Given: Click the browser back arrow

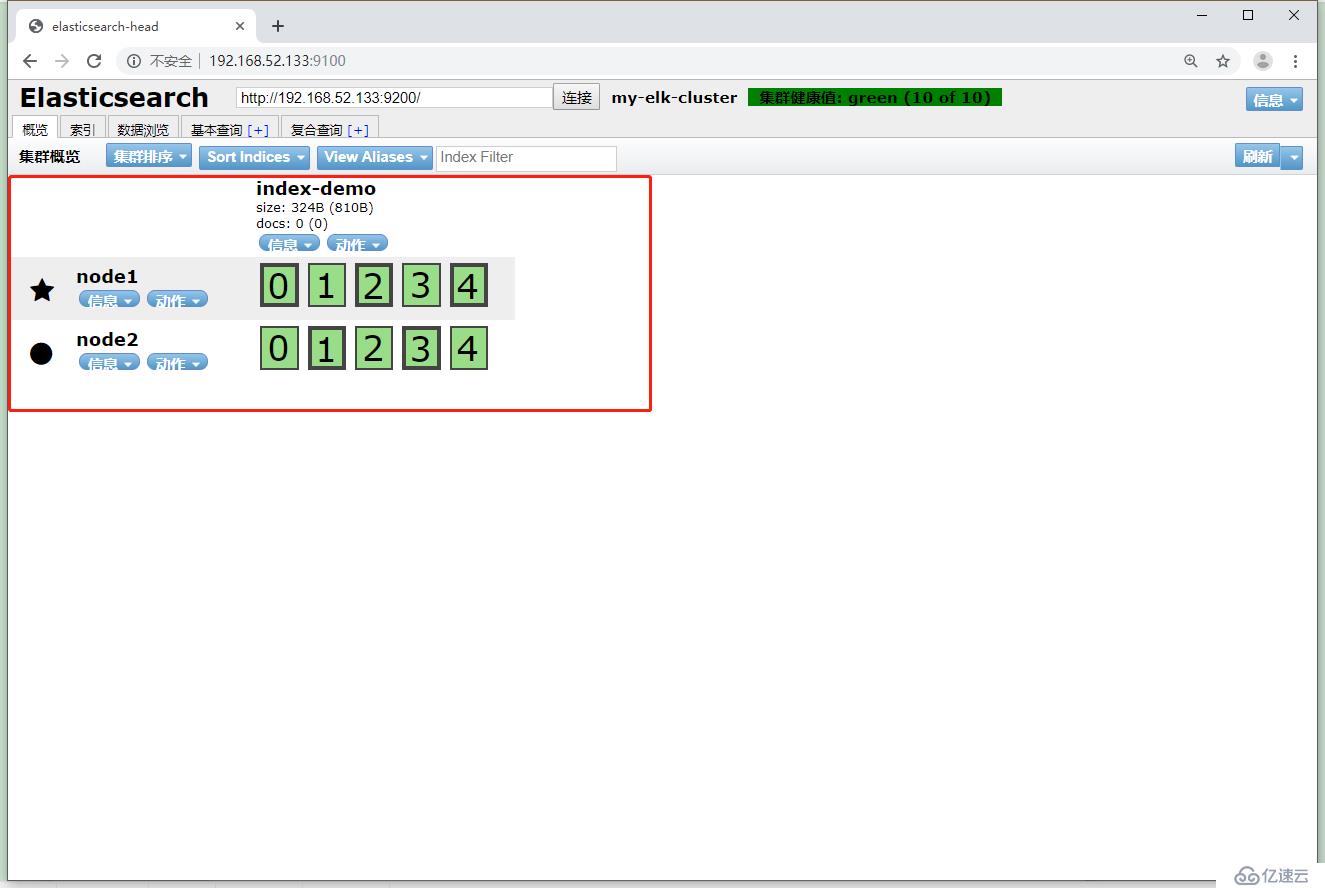Looking at the screenshot, I should tap(30, 61).
